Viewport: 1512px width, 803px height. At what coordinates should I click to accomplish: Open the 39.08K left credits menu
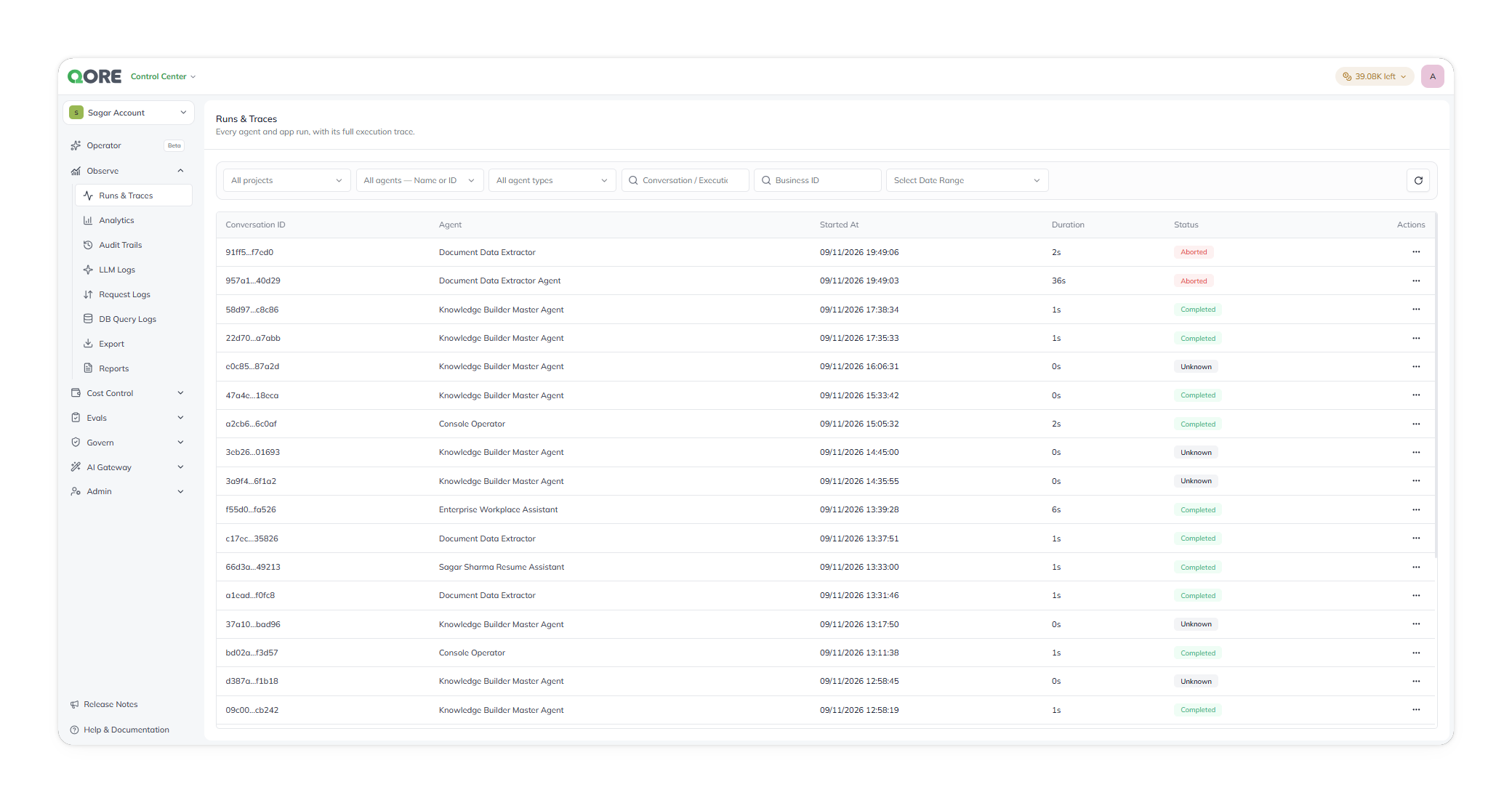click(1374, 76)
